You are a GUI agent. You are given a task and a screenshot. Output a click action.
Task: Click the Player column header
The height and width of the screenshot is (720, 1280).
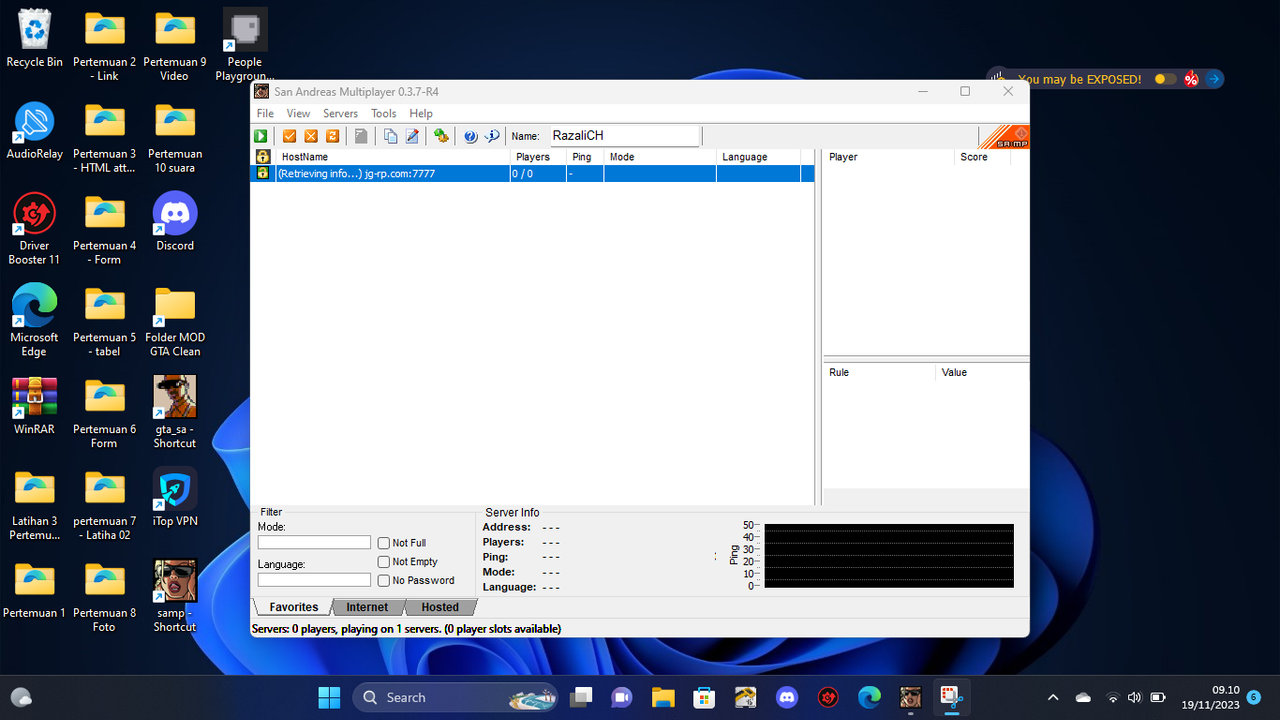(x=888, y=157)
